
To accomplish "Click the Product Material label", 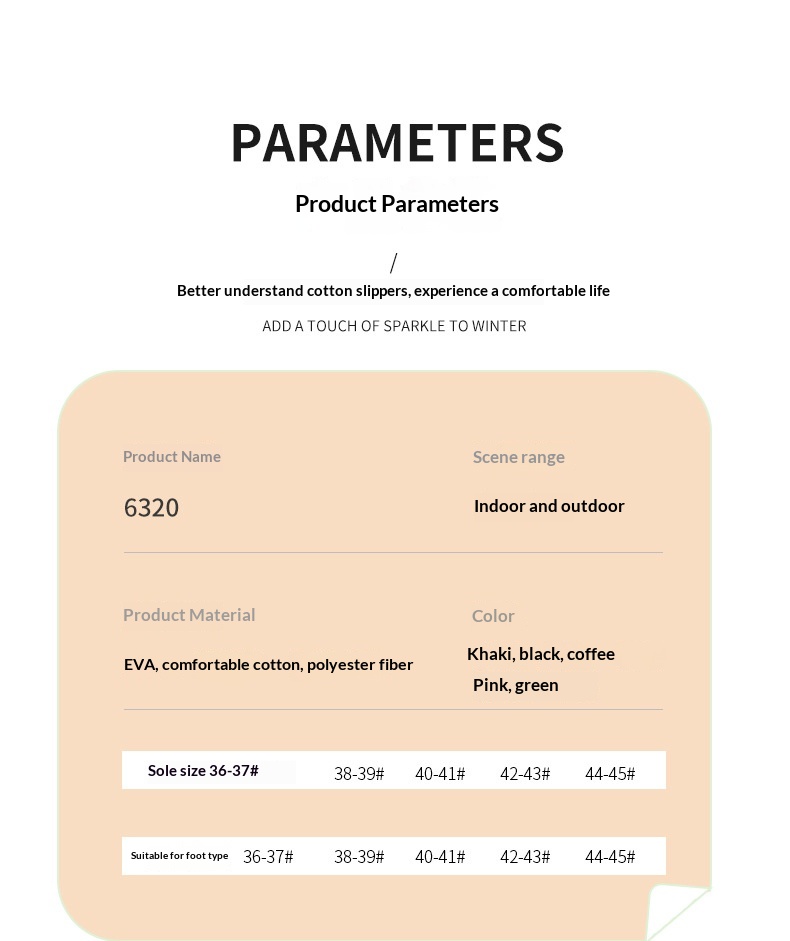I will [x=189, y=615].
